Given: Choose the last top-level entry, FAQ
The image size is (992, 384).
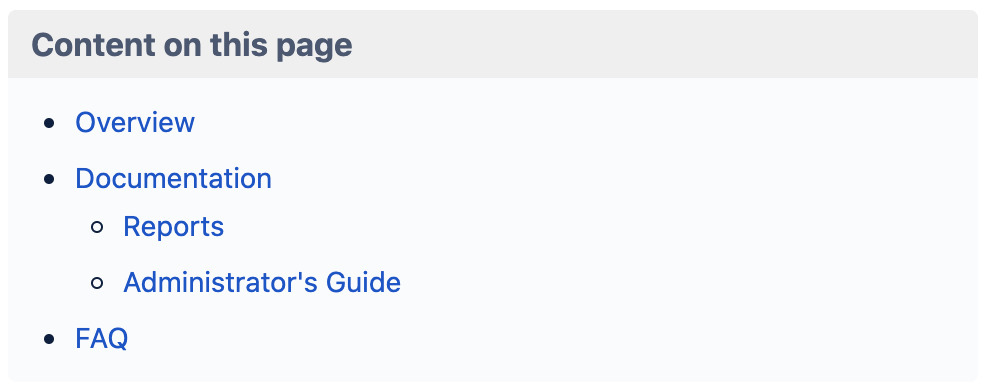Looking at the screenshot, I should 102,338.
